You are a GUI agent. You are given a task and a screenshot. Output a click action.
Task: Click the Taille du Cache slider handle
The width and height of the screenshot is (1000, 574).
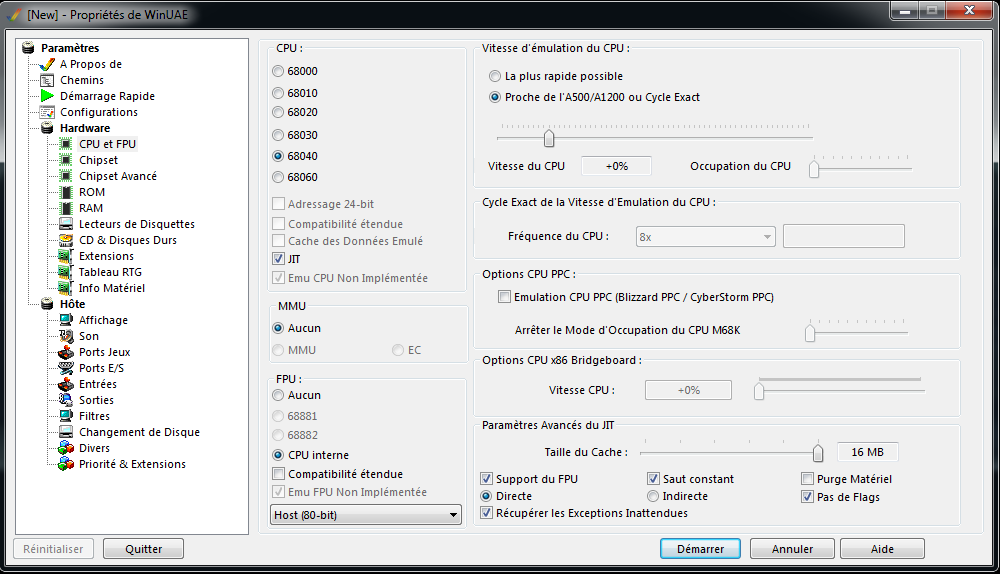pyautogui.click(x=818, y=453)
